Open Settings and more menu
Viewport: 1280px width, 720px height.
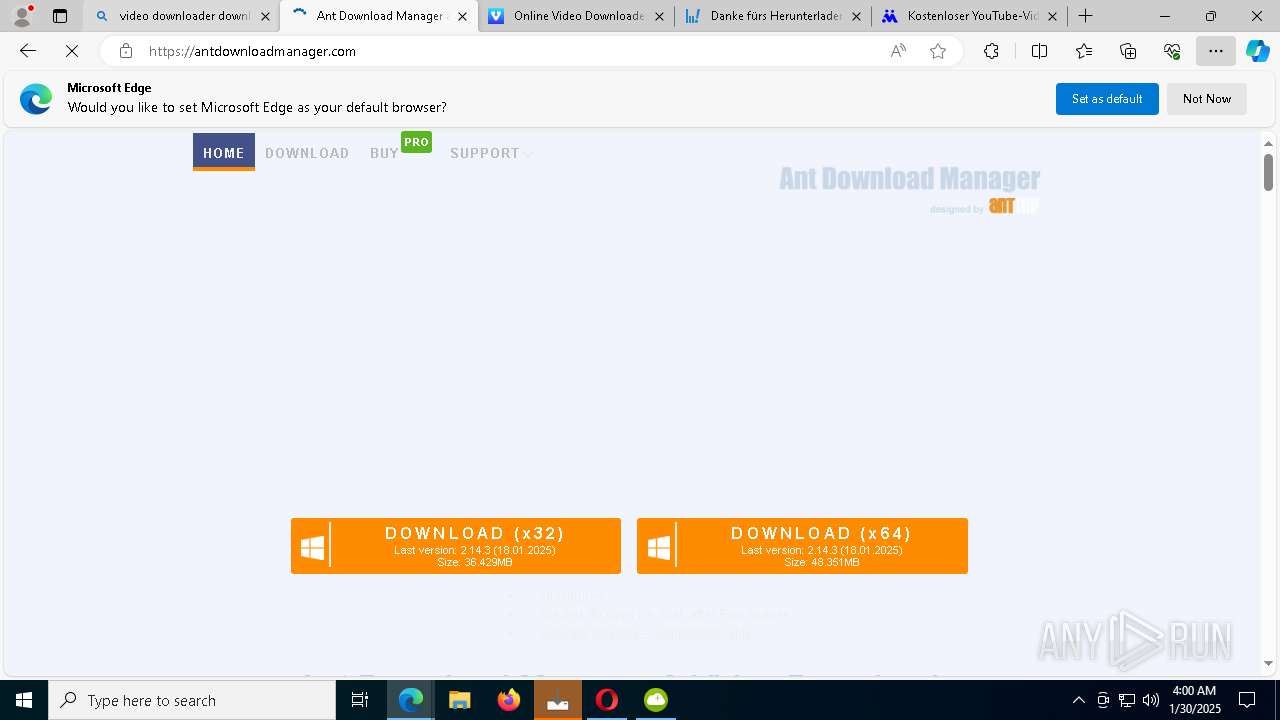[1215, 51]
